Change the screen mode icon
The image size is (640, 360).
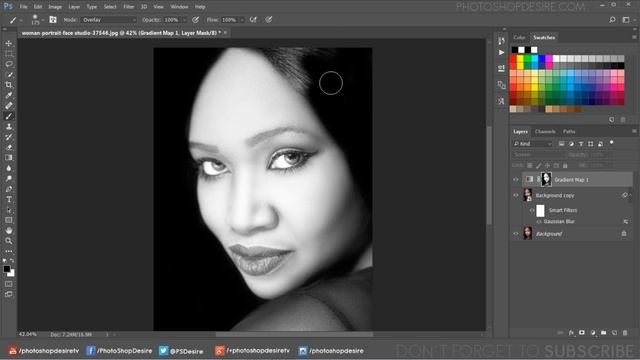tap(9, 294)
